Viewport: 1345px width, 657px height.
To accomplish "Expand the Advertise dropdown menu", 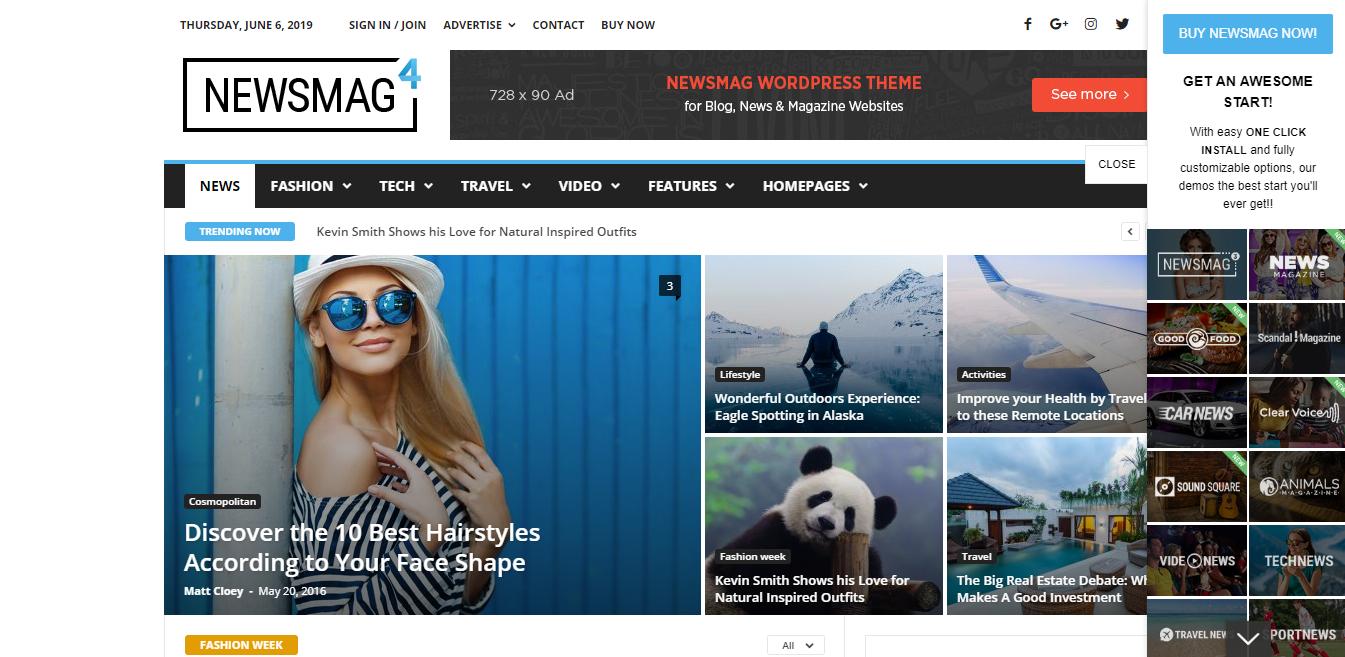I will [479, 25].
